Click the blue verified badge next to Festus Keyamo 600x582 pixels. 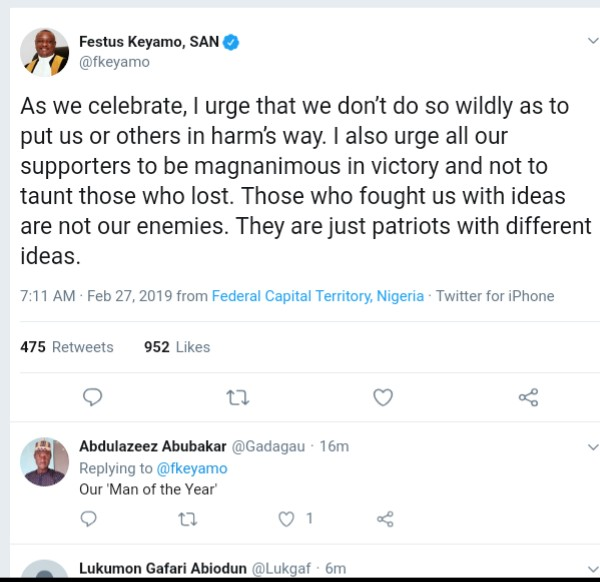point(230,42)
